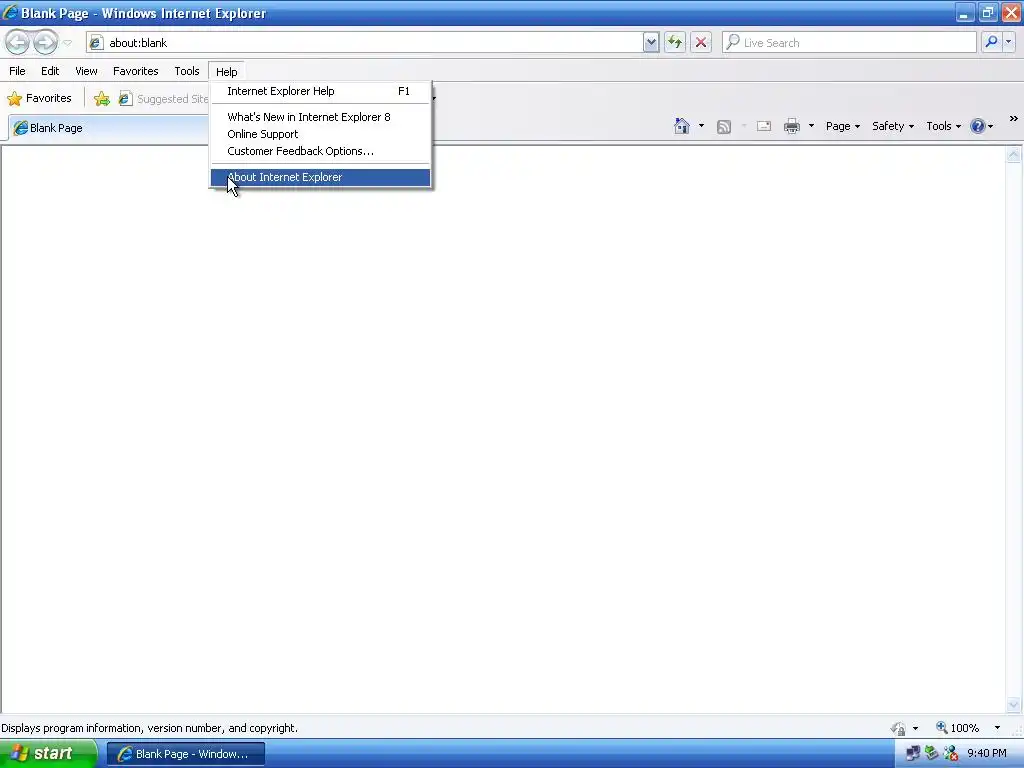Select Online Support from Help menu

(x=320, y=134)
